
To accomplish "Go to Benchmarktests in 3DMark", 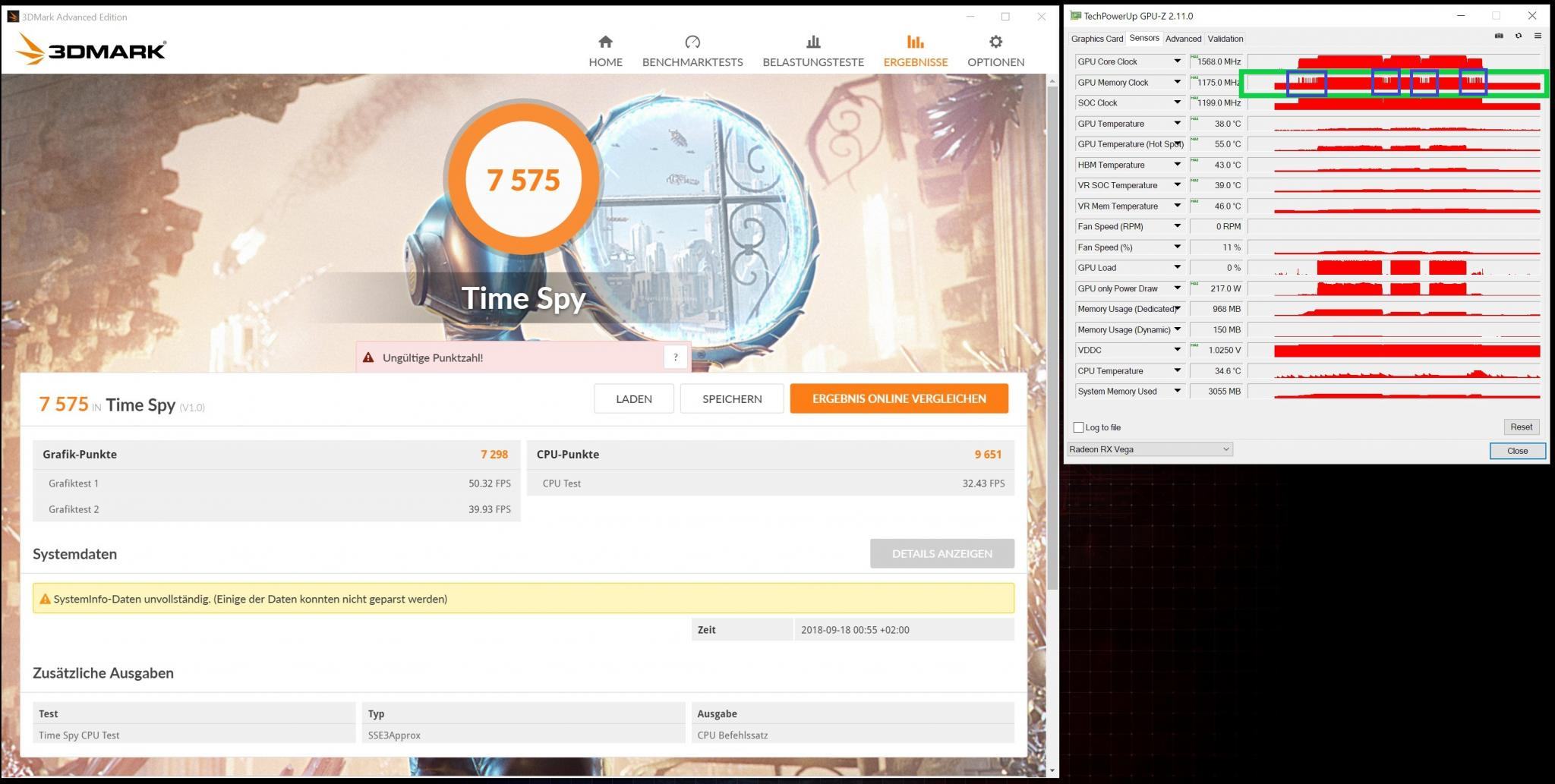I will pos(692,52).
